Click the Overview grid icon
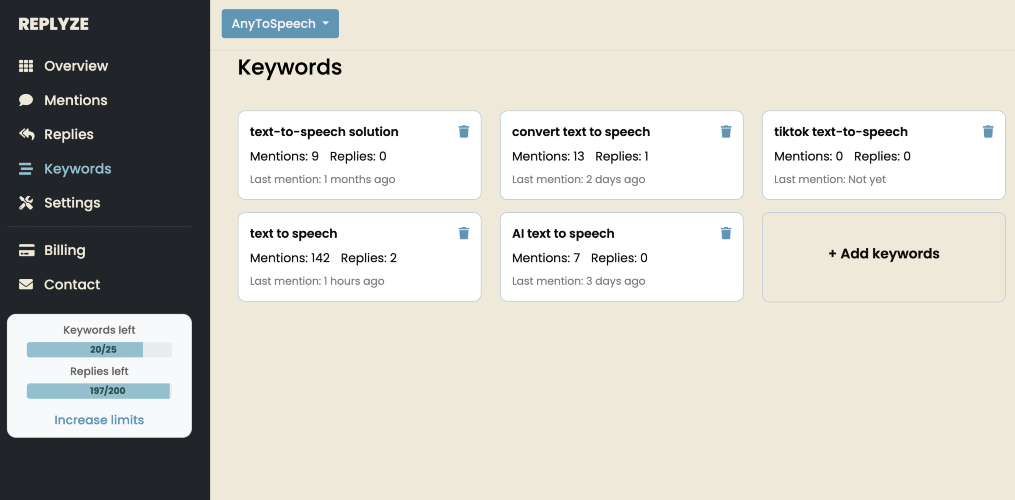 coord(27,66)
